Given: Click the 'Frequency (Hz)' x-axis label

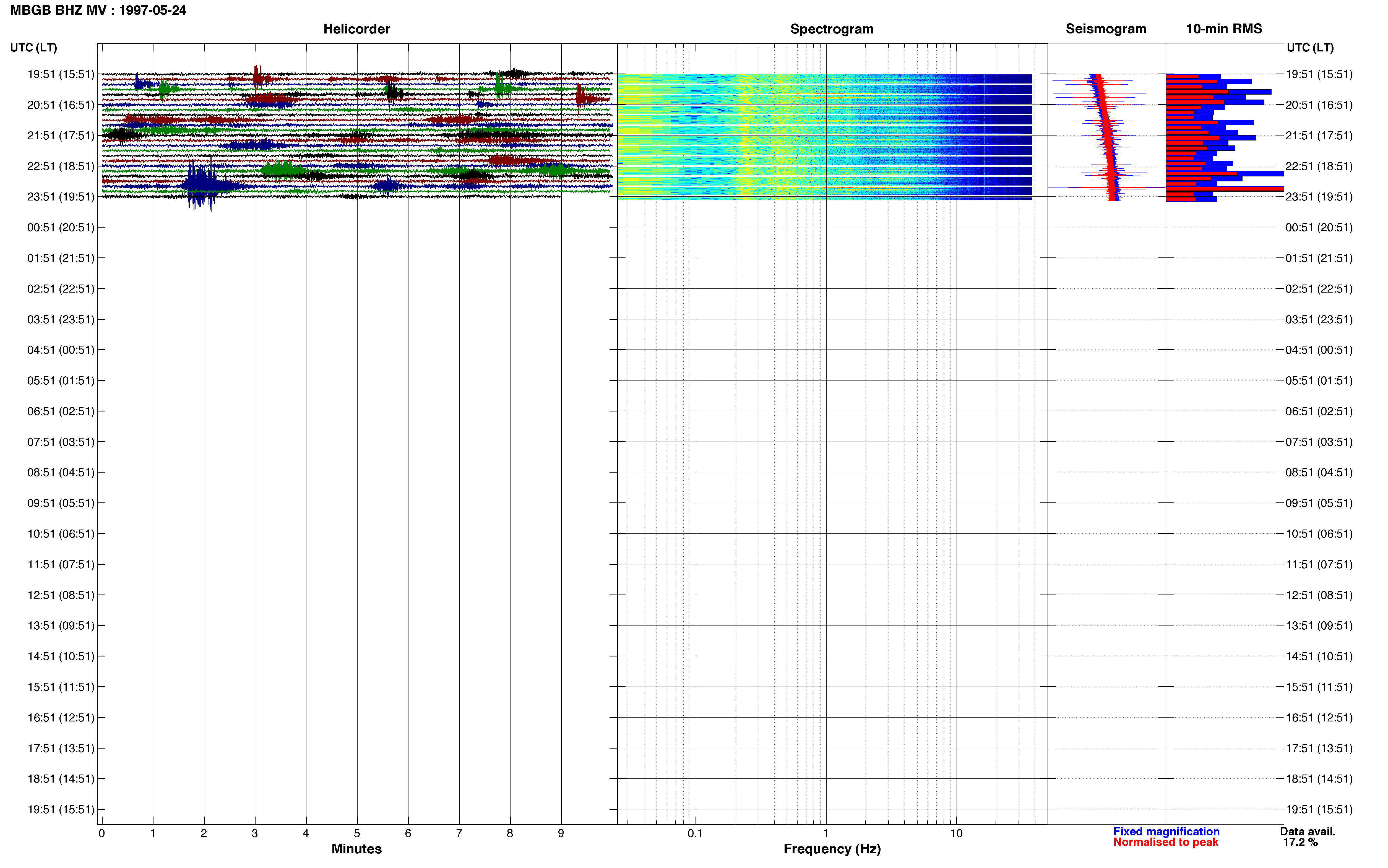Looking at the screenshot, I should coord(832,848).
